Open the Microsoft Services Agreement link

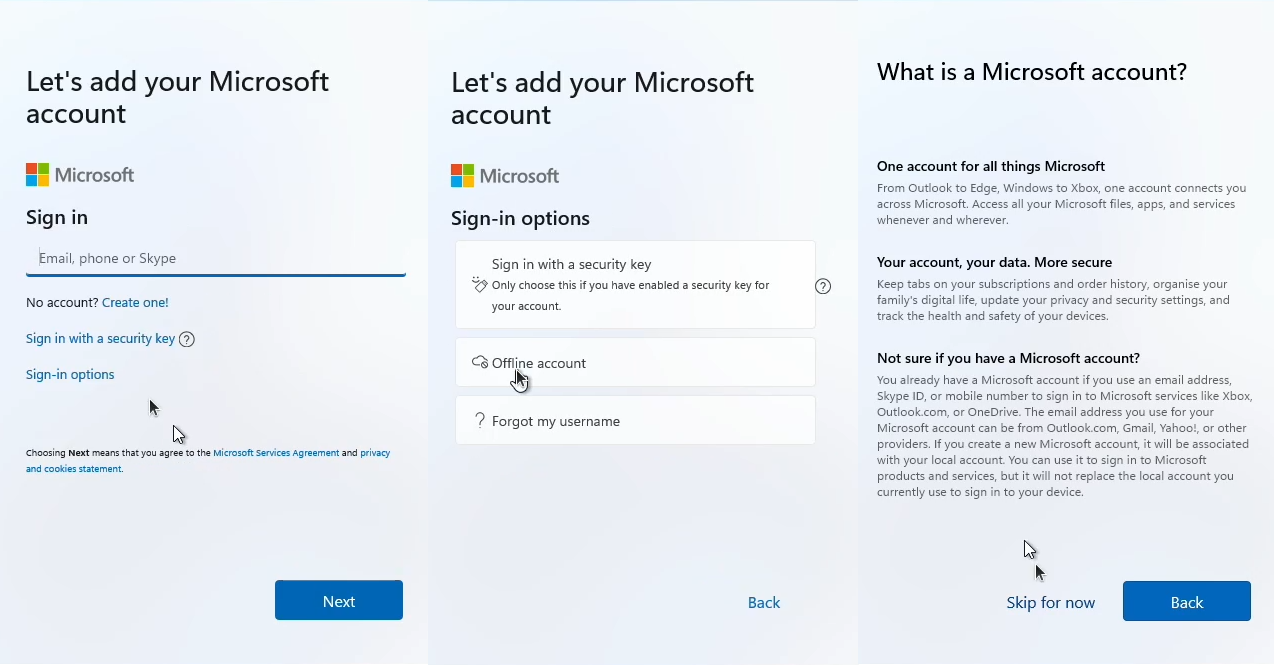tap(276, 453)
